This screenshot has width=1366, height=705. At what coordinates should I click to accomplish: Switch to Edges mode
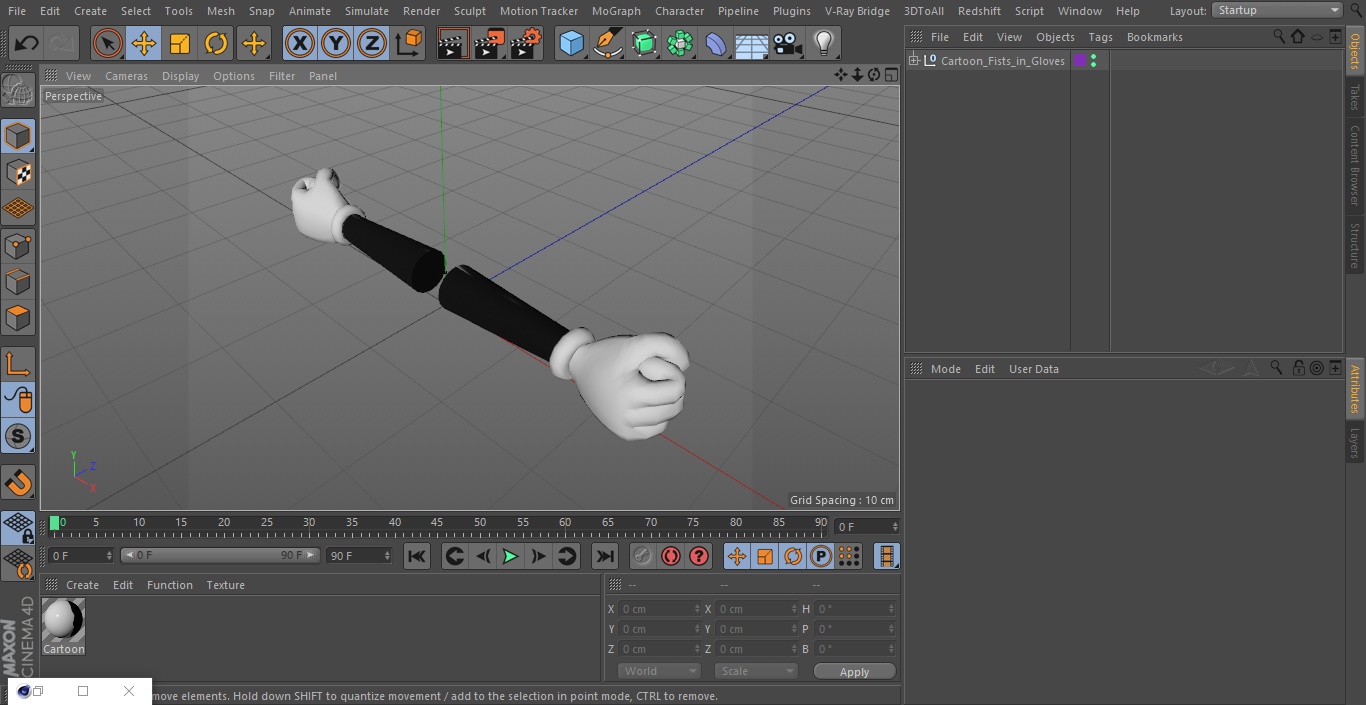[18, 282]
